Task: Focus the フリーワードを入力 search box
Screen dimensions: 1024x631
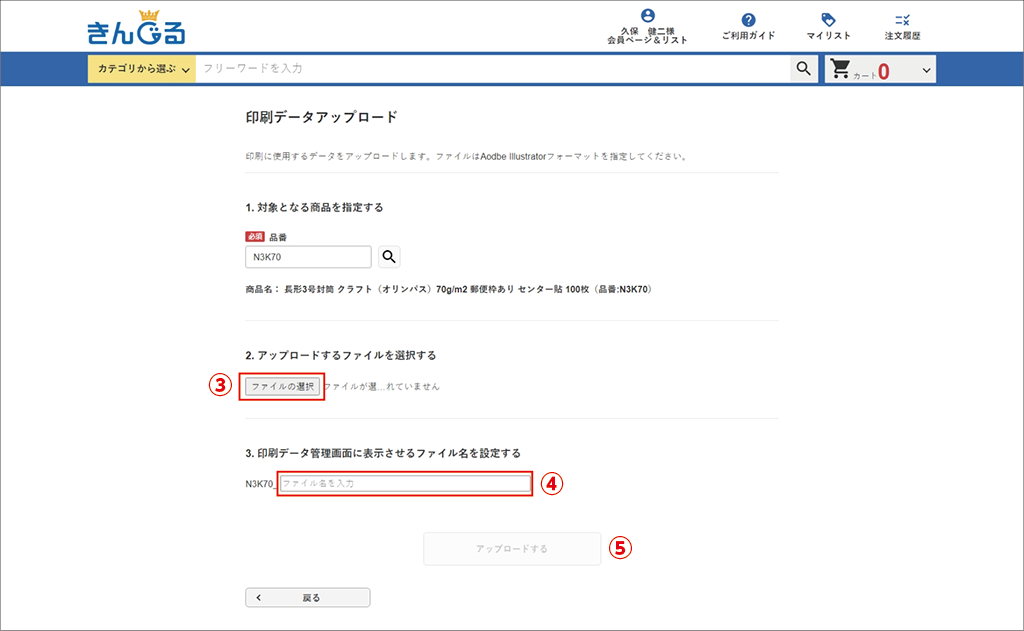Action: (x=492, y=69)
